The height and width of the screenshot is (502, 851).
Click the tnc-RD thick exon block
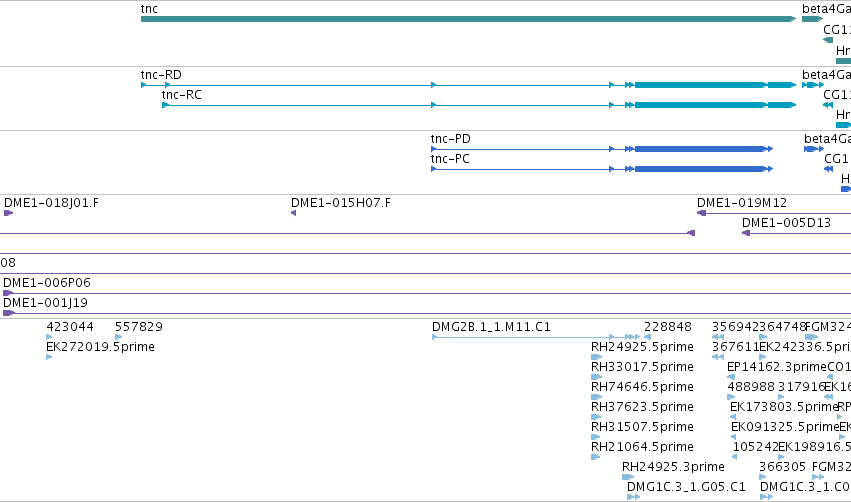click(700, 85)
